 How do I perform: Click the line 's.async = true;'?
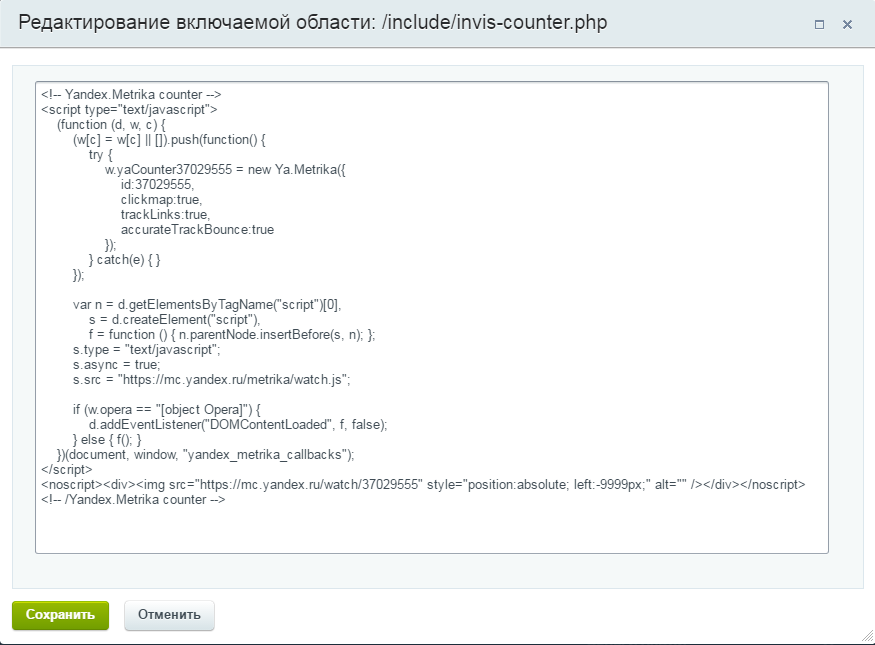coord(117,365)
